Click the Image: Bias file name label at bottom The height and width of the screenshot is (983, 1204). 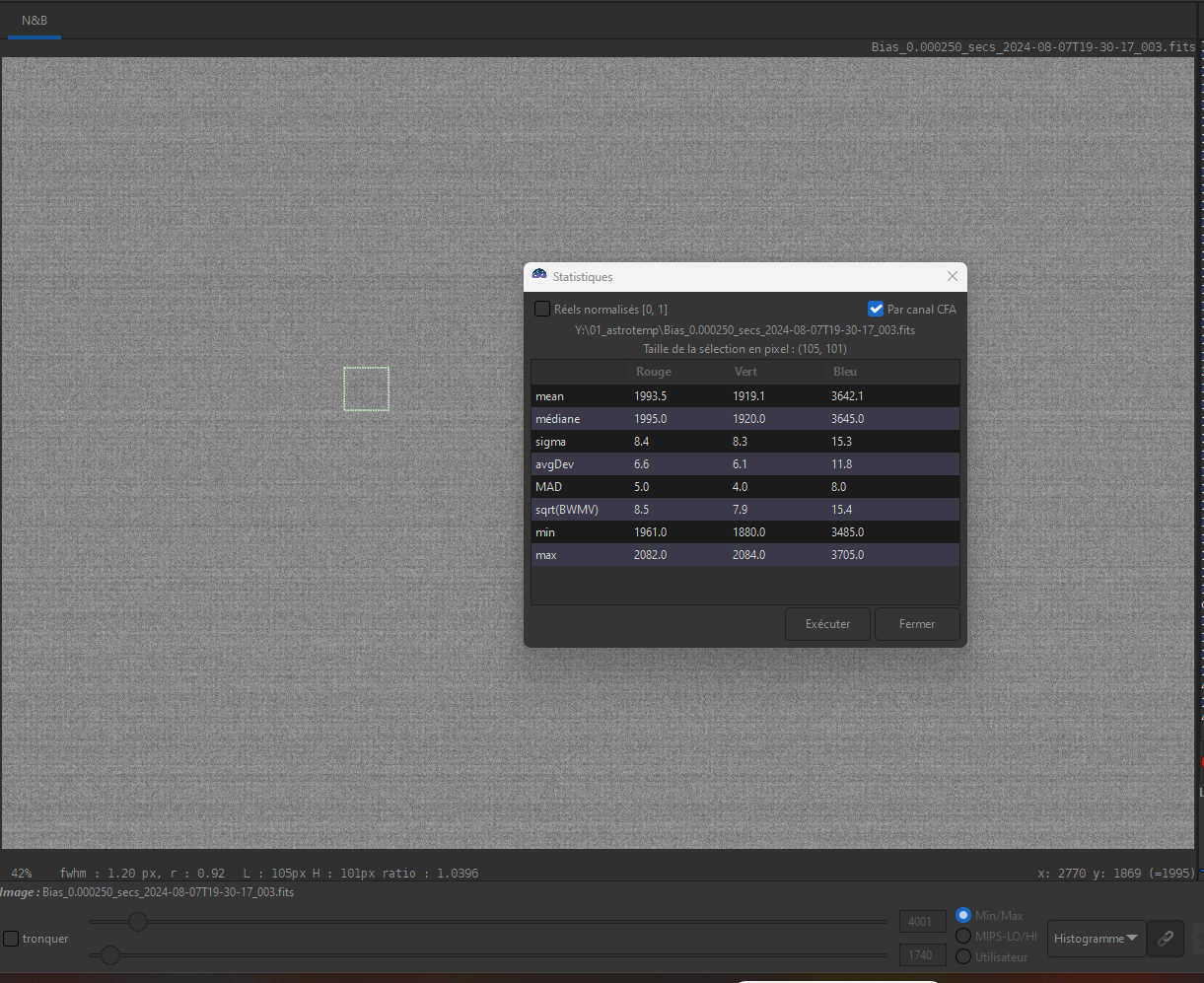coord(147,892)
